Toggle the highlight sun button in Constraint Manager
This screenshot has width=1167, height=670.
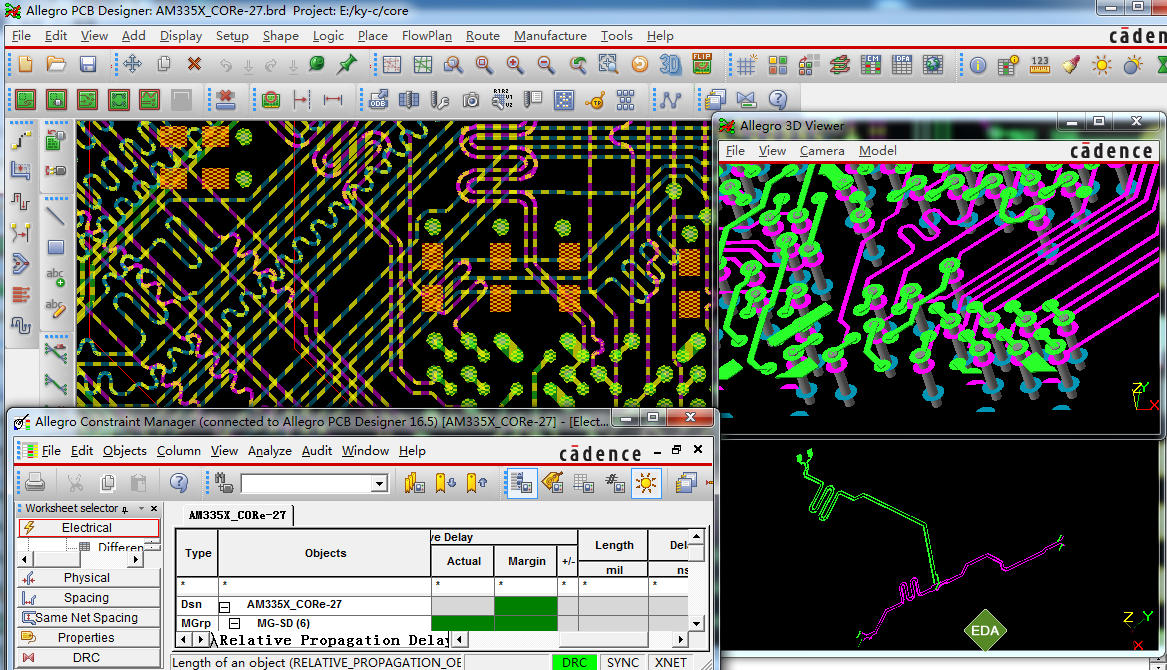pos(646,483)
